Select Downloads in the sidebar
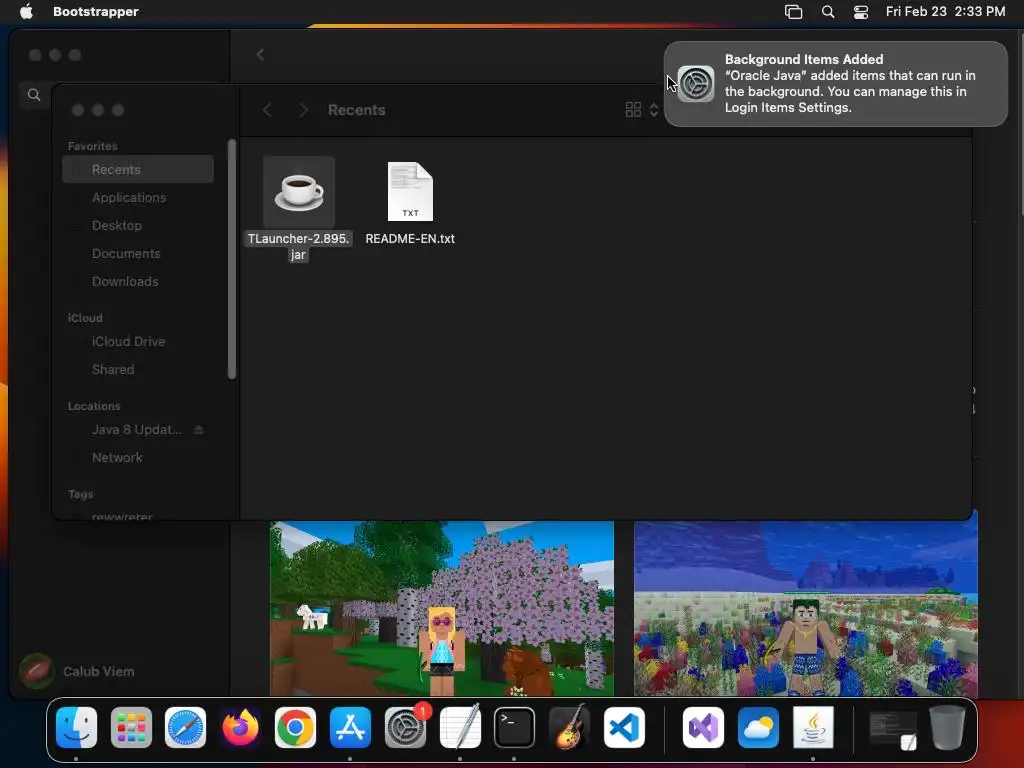 tap(138, 281)
